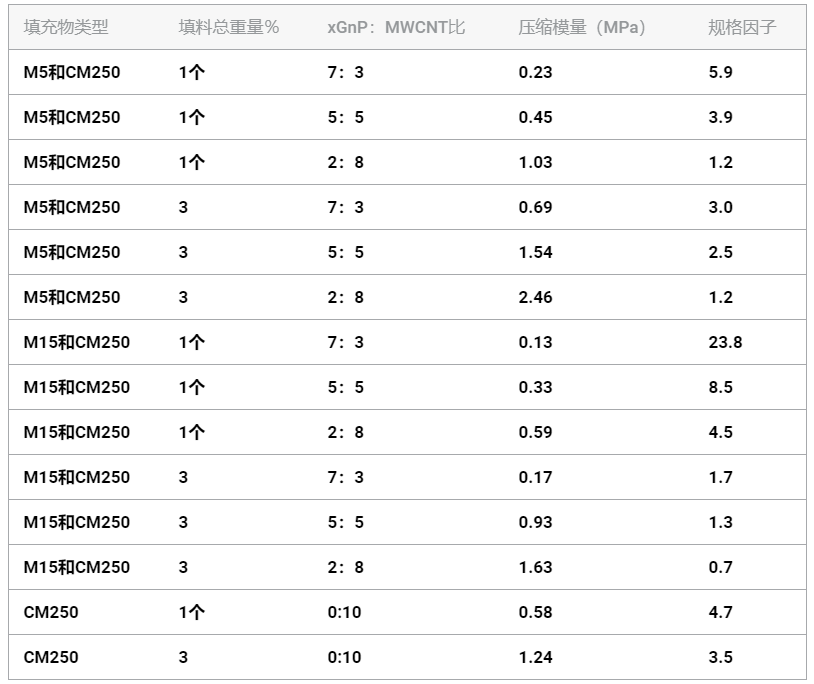Select the cell containing 23.8

point(725,342)
